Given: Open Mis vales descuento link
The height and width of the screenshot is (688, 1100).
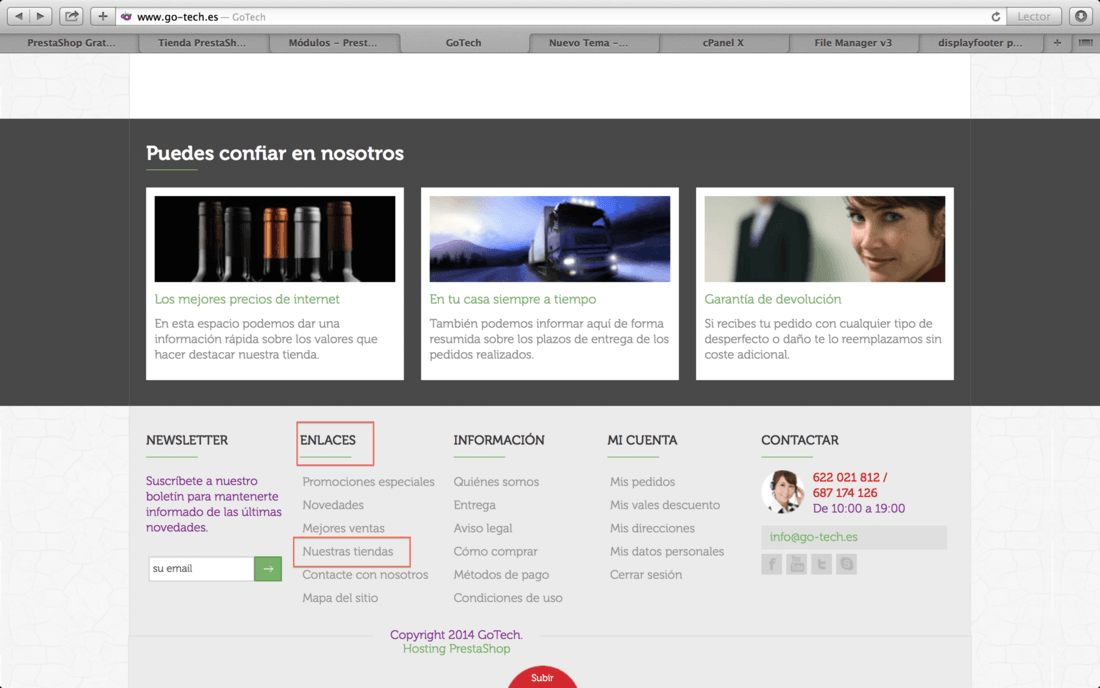Looking at the screenshot, I should [x=665, y=505].
